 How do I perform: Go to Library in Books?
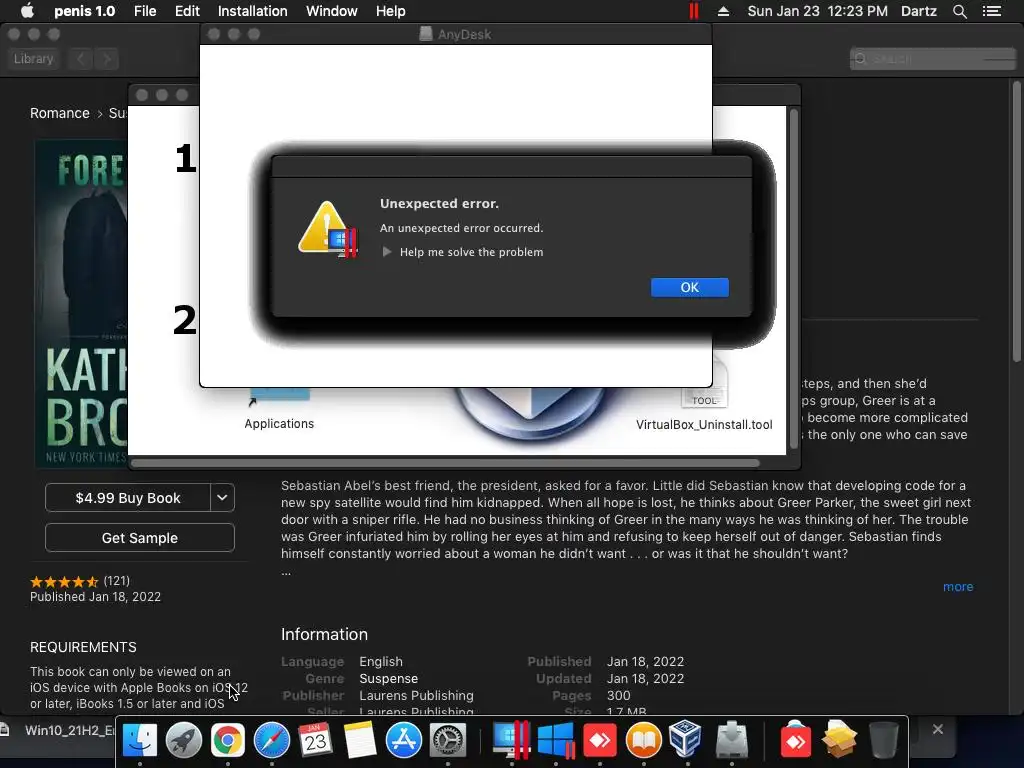(x=33, y=59)
